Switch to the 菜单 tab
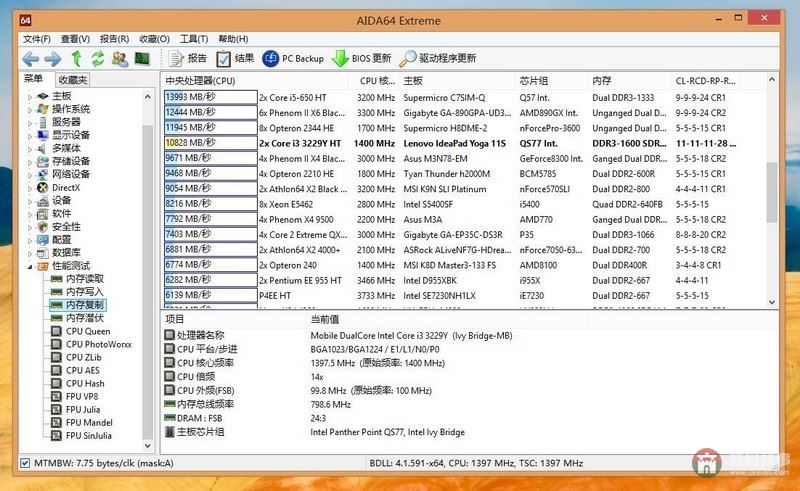This screenshot has height=491, width=800. pyautogui.click(x=34, y=79)
